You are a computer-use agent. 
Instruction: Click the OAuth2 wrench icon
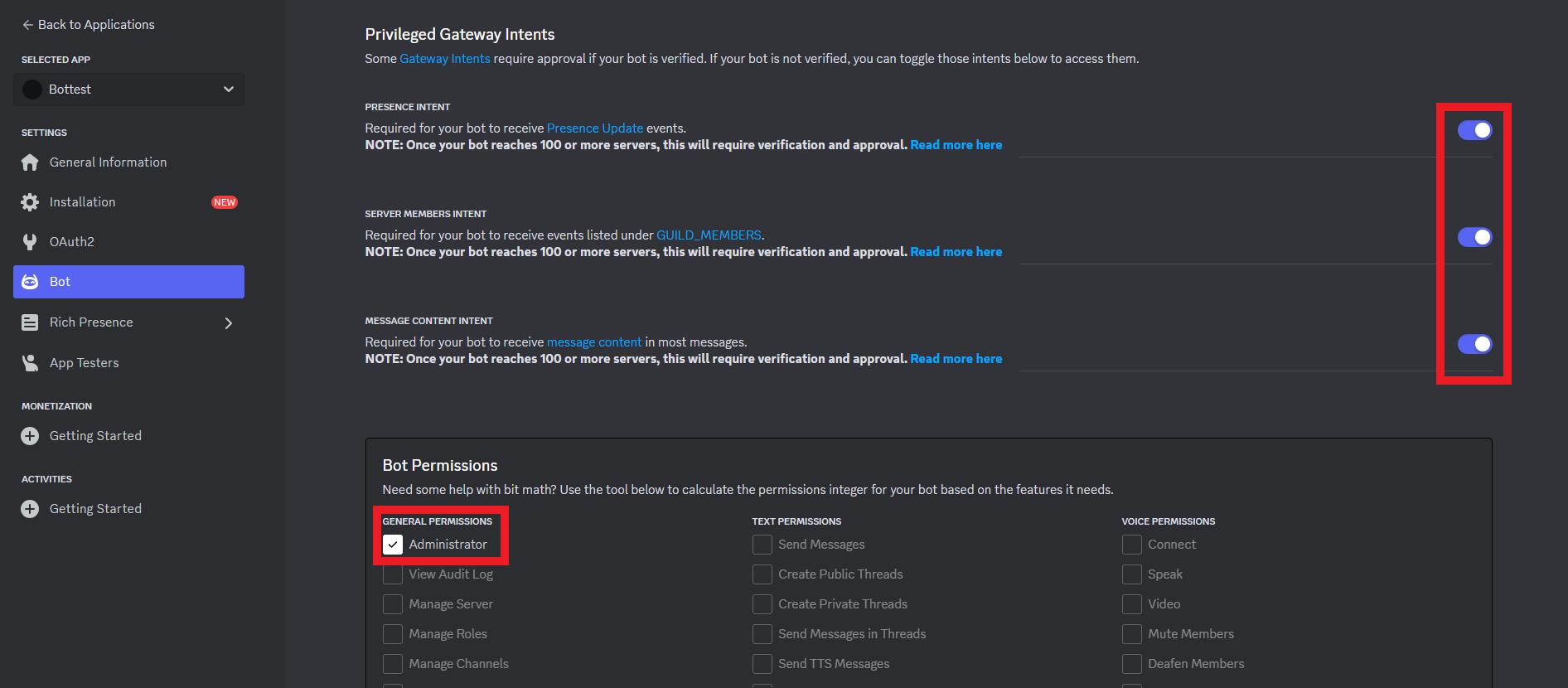[x=30, y=242]
